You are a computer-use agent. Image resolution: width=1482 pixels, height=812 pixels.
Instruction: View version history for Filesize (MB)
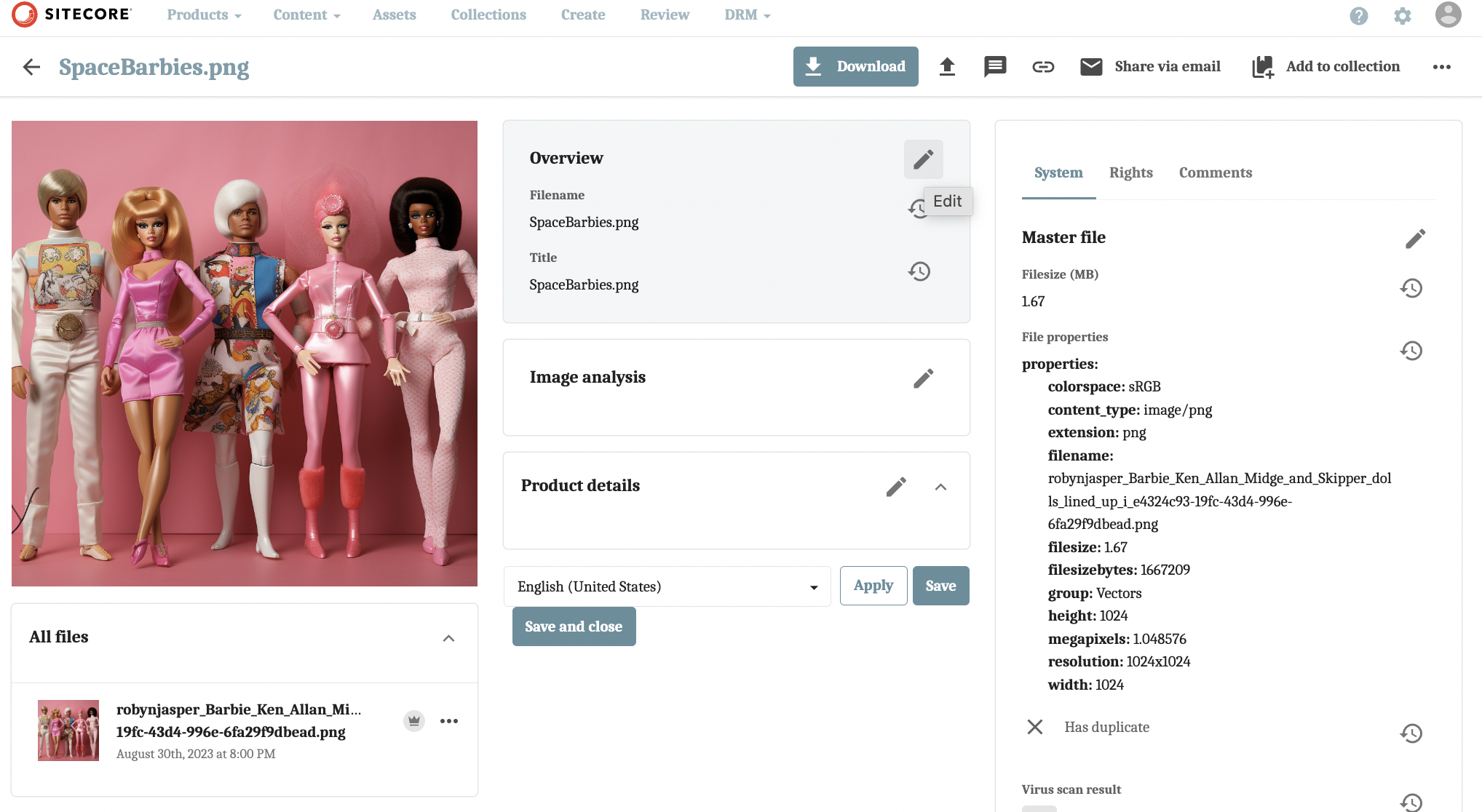point(1411,288)
